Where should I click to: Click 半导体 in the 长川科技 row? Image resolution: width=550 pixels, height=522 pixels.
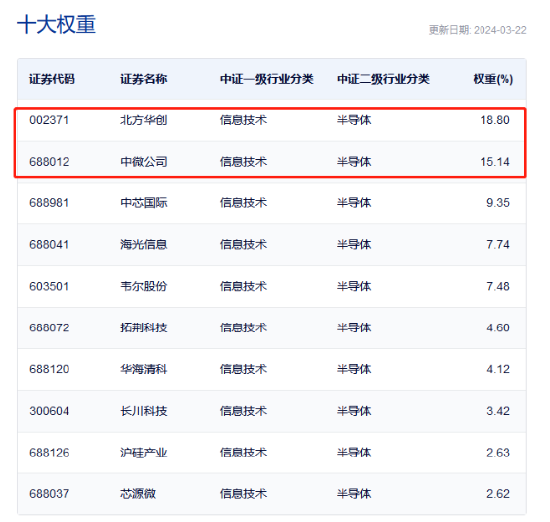coord(354,411)
